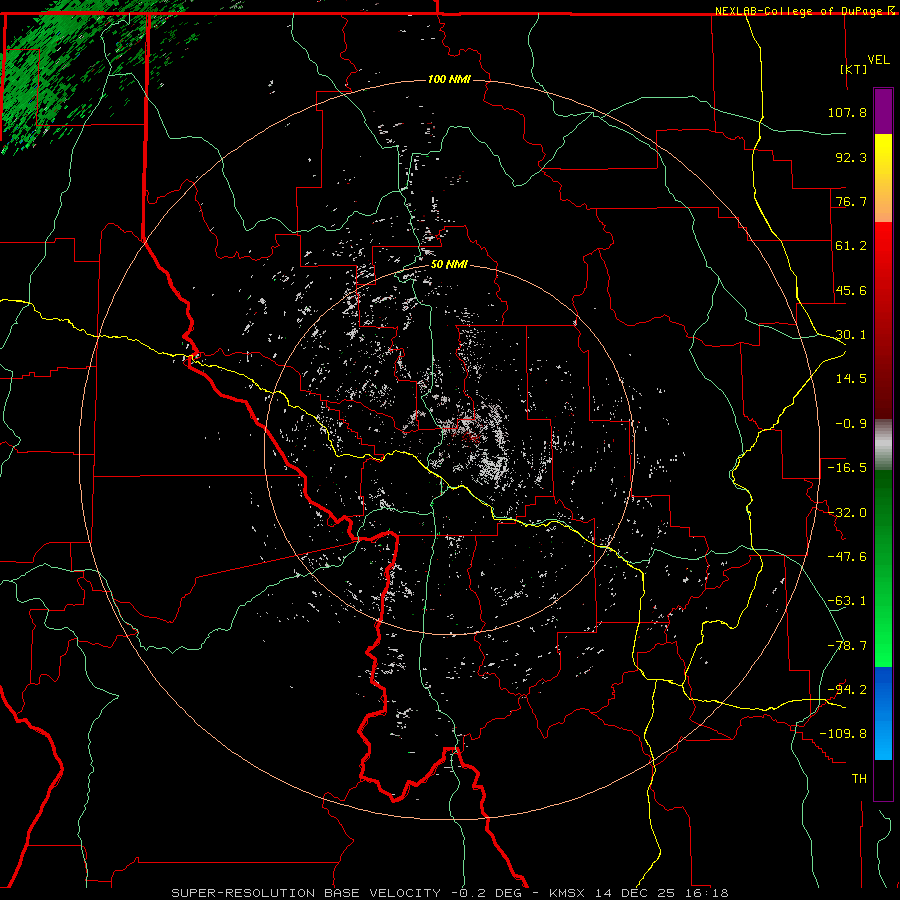900x900 pixels.
Task: Click the VEL label above the color scale
Action: click(878, 59)
